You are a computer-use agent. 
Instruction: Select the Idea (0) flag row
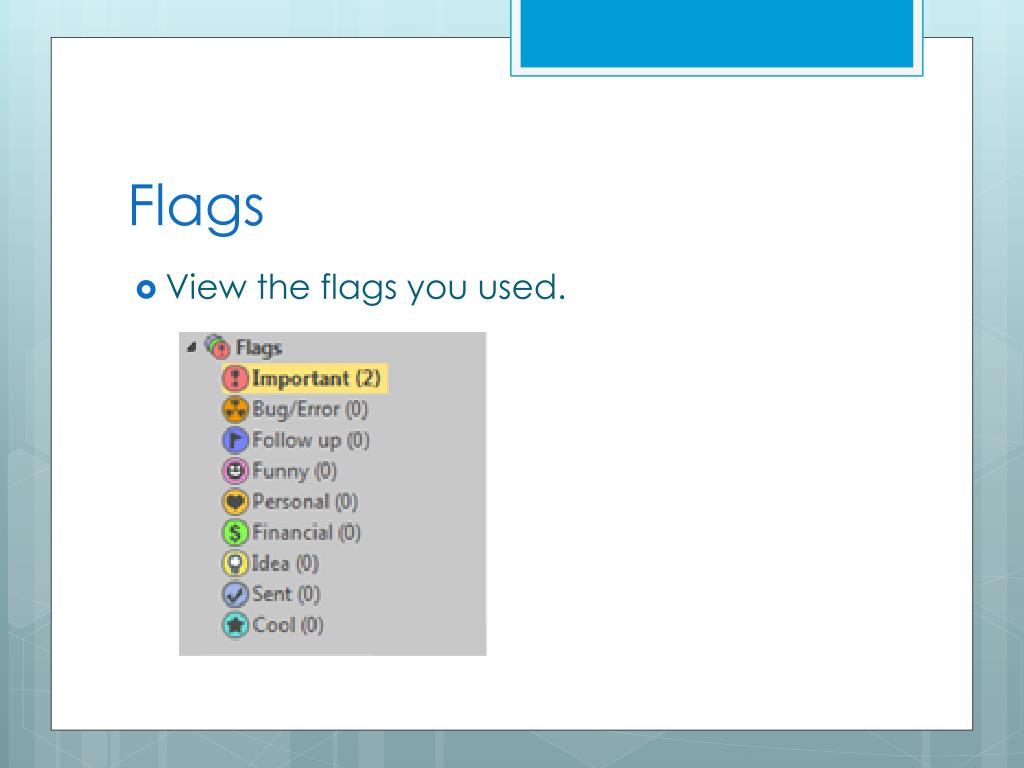tap(270, 563)
